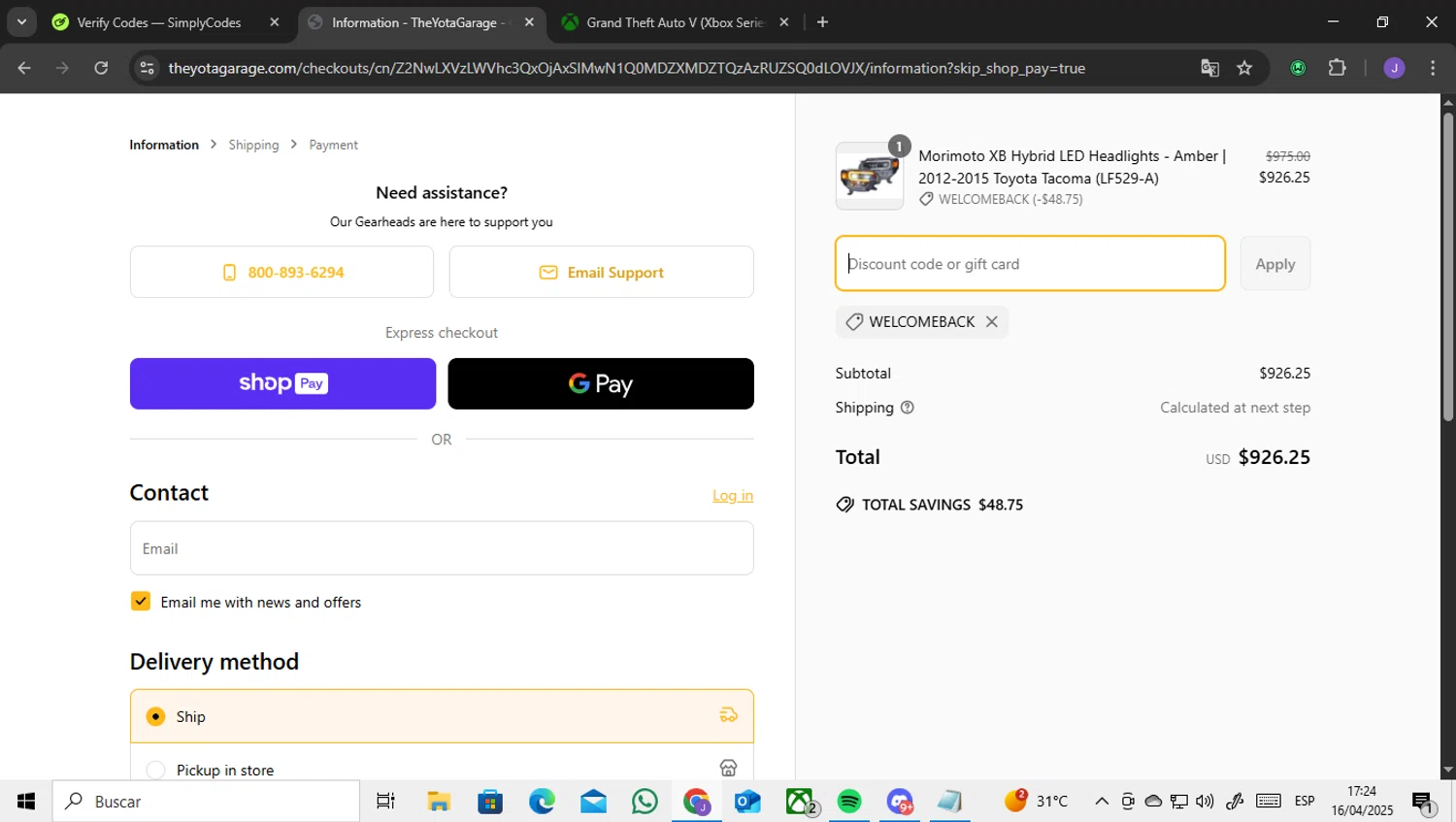Screen dimensions: 1456x822
Task: Open WhatsApp from the taskbar
Action: (645, 802)
